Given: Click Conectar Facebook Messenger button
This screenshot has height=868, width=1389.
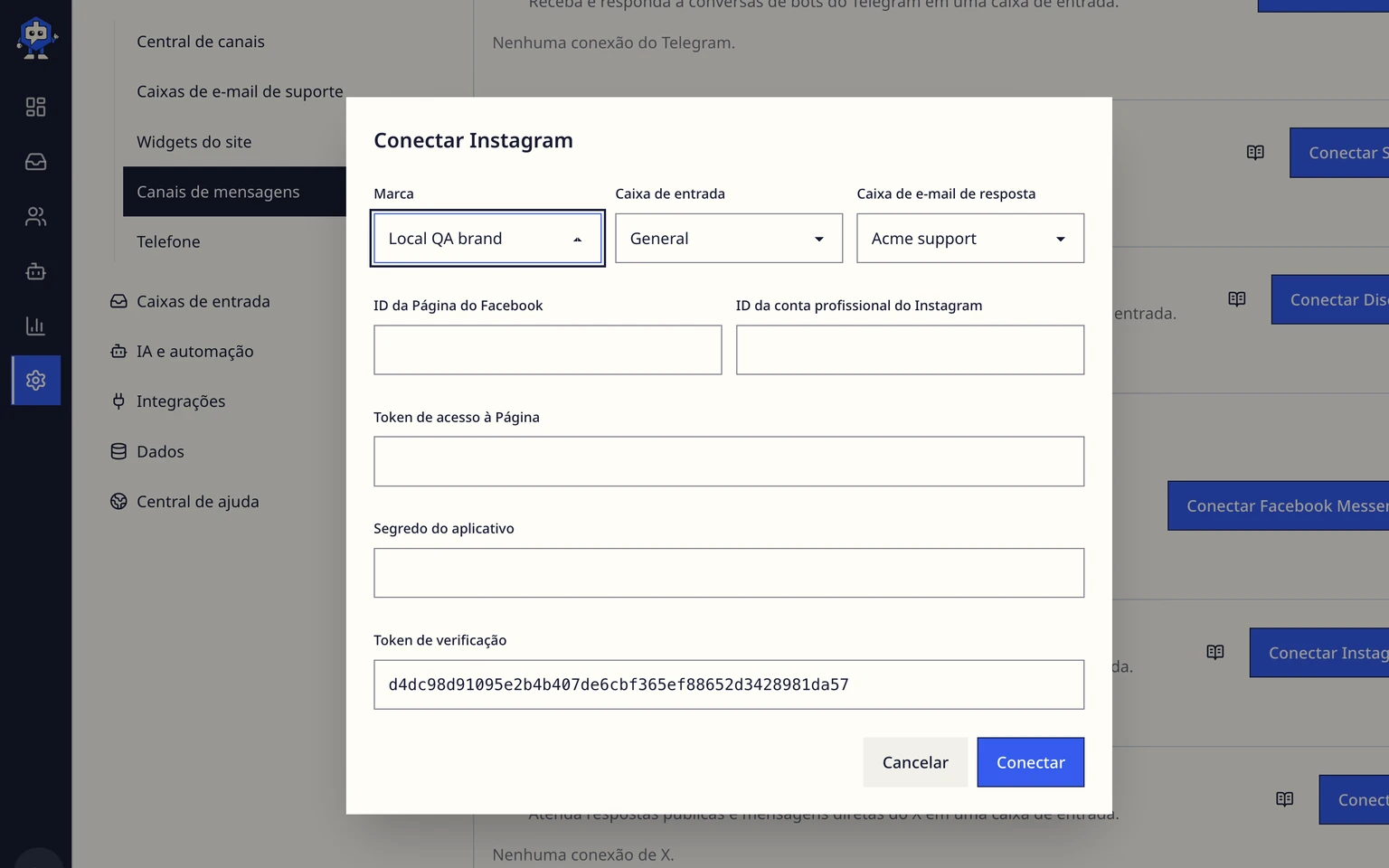Looking at the screenshot, I should 1279,505.
